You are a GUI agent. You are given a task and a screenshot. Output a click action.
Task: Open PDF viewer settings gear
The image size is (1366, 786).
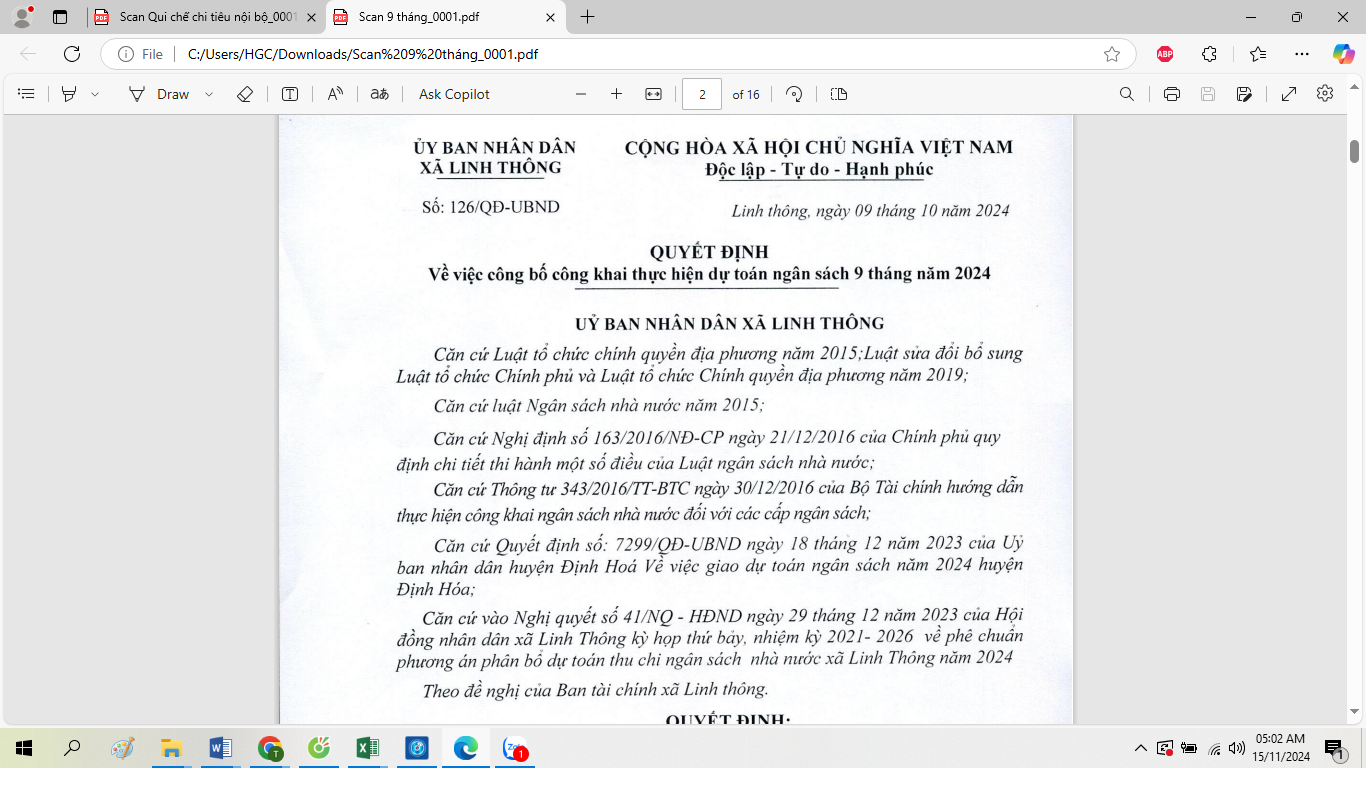click(1325, 93)
